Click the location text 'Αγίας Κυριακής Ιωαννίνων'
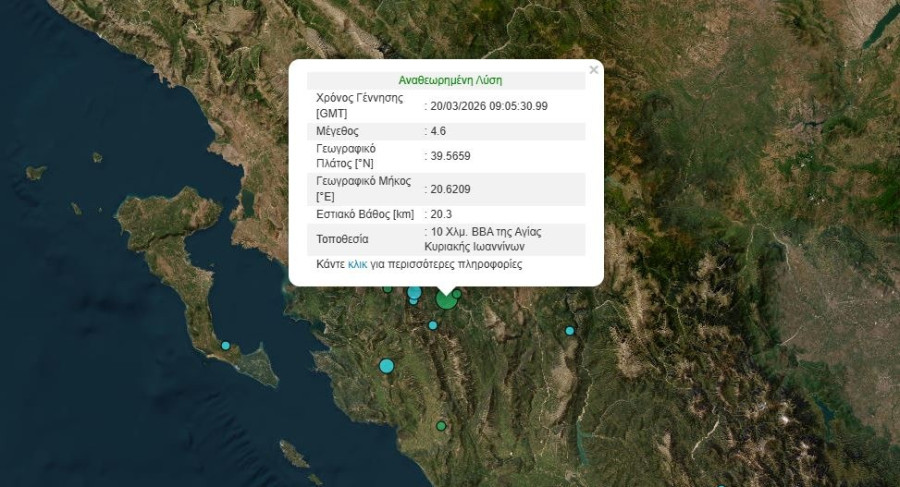Viewport: 900px width, 487px height. [x=480, y=246]
